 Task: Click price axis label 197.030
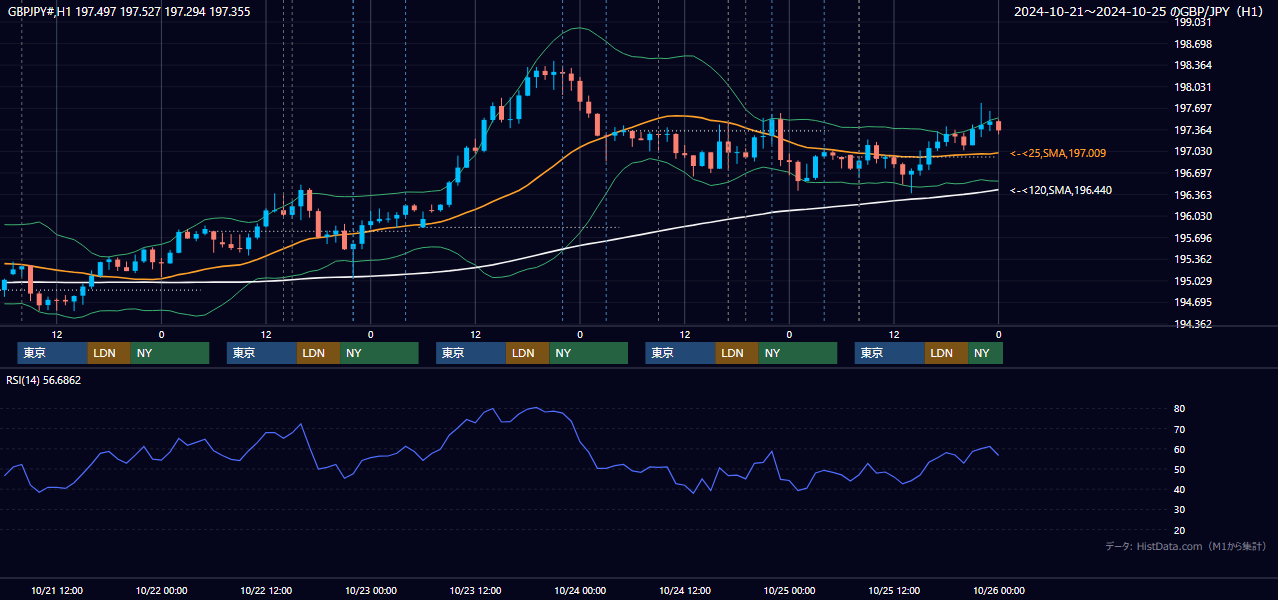pyautogui.click(x=1193, y=151)
